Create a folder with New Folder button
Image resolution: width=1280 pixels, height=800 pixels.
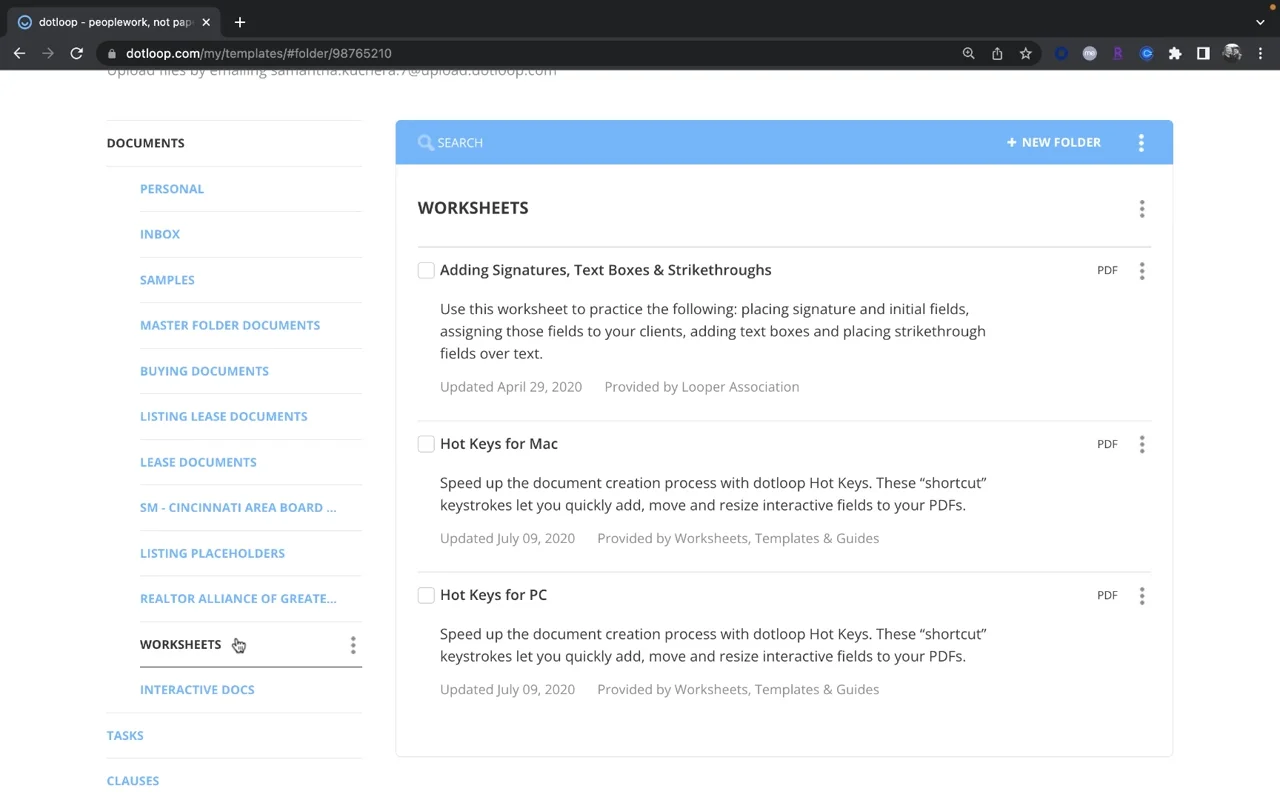1054,143
